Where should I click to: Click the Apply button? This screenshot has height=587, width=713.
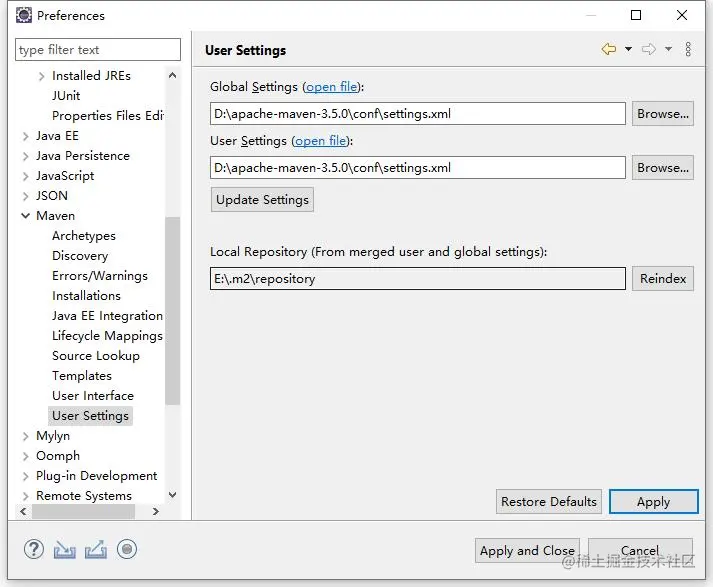[653, 502]
